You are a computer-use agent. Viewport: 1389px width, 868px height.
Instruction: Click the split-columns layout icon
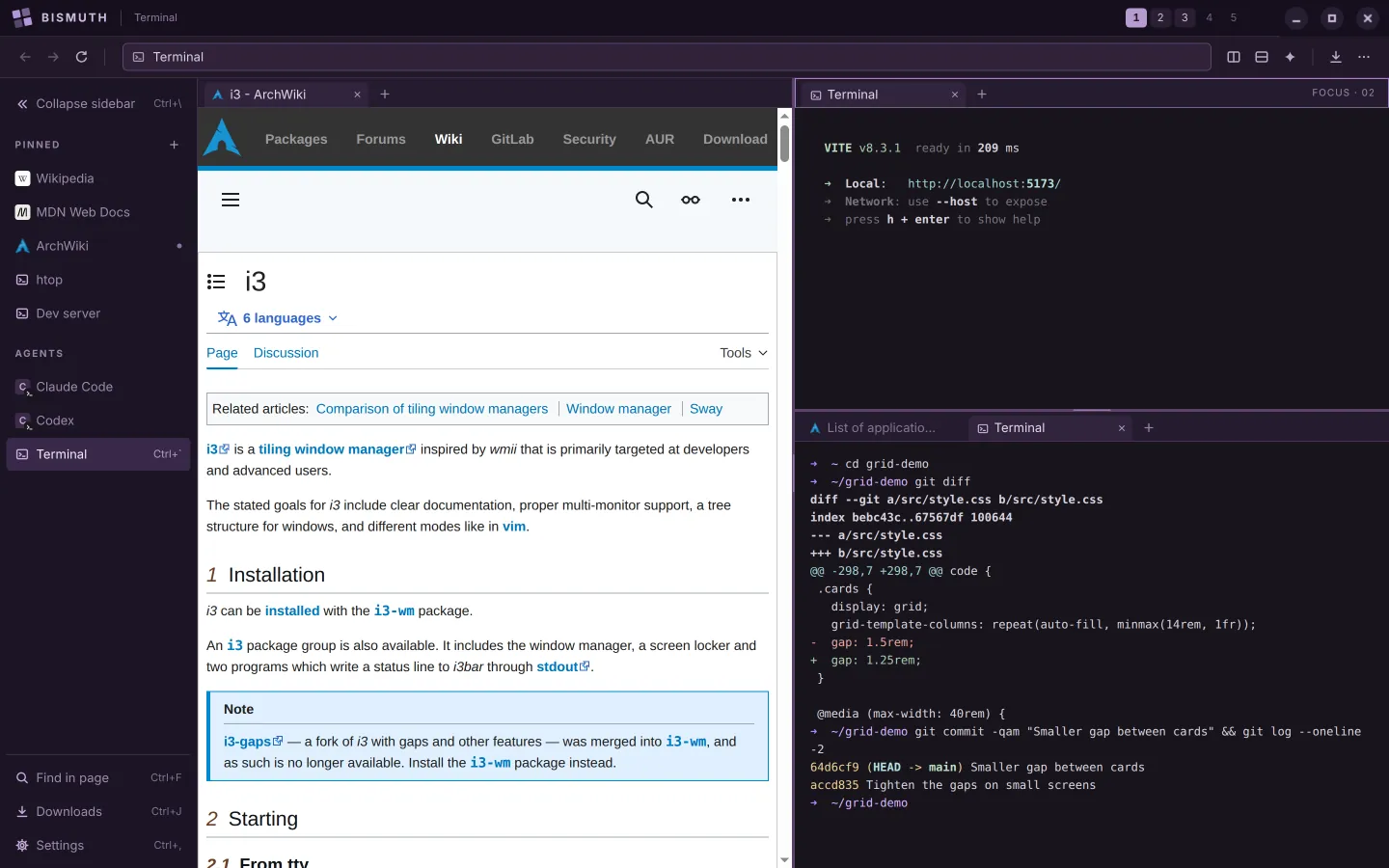pos(1234,57)
